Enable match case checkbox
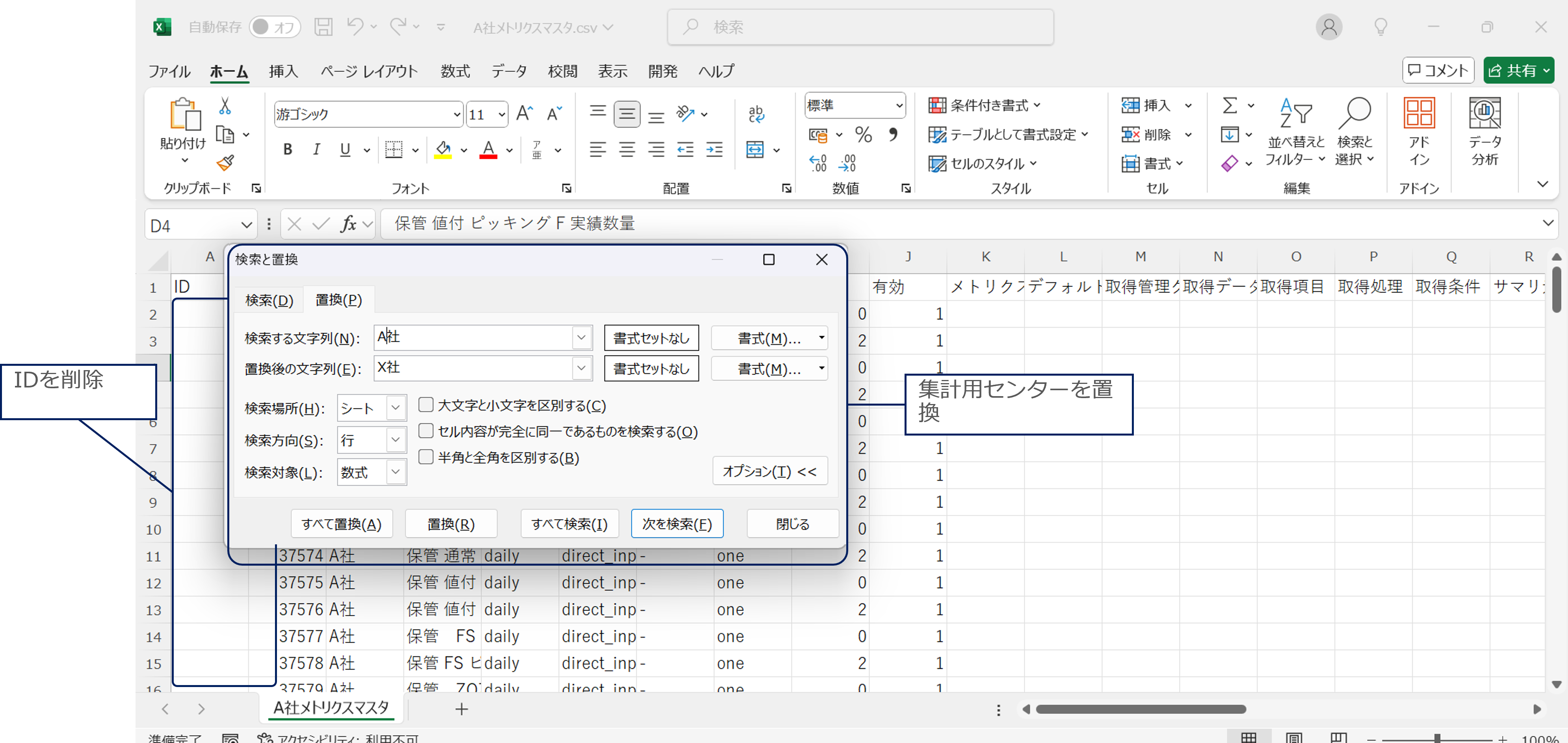Screen dimensions: 1568x743 [x=426, y=405]
